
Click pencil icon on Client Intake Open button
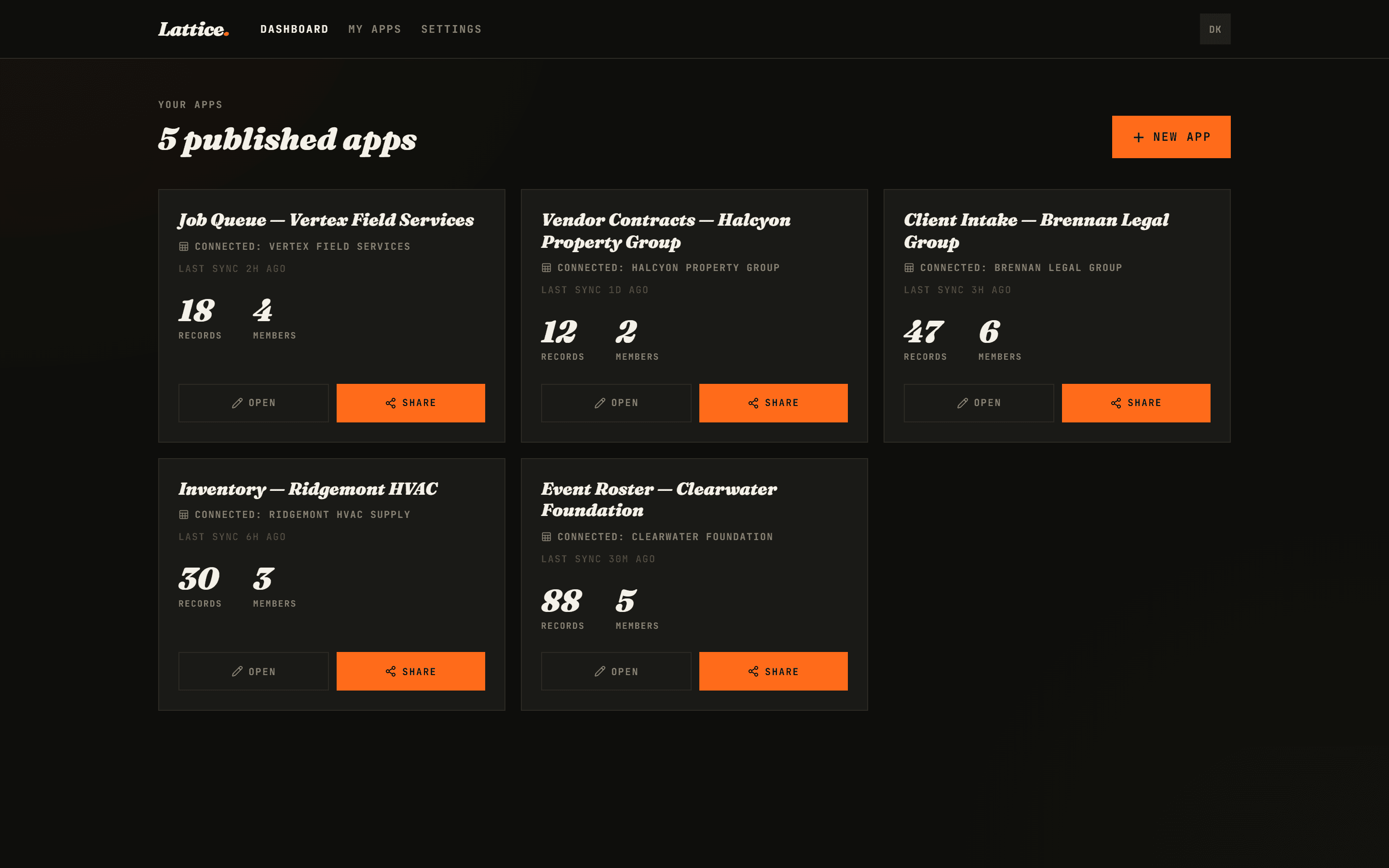pos(963,403)
